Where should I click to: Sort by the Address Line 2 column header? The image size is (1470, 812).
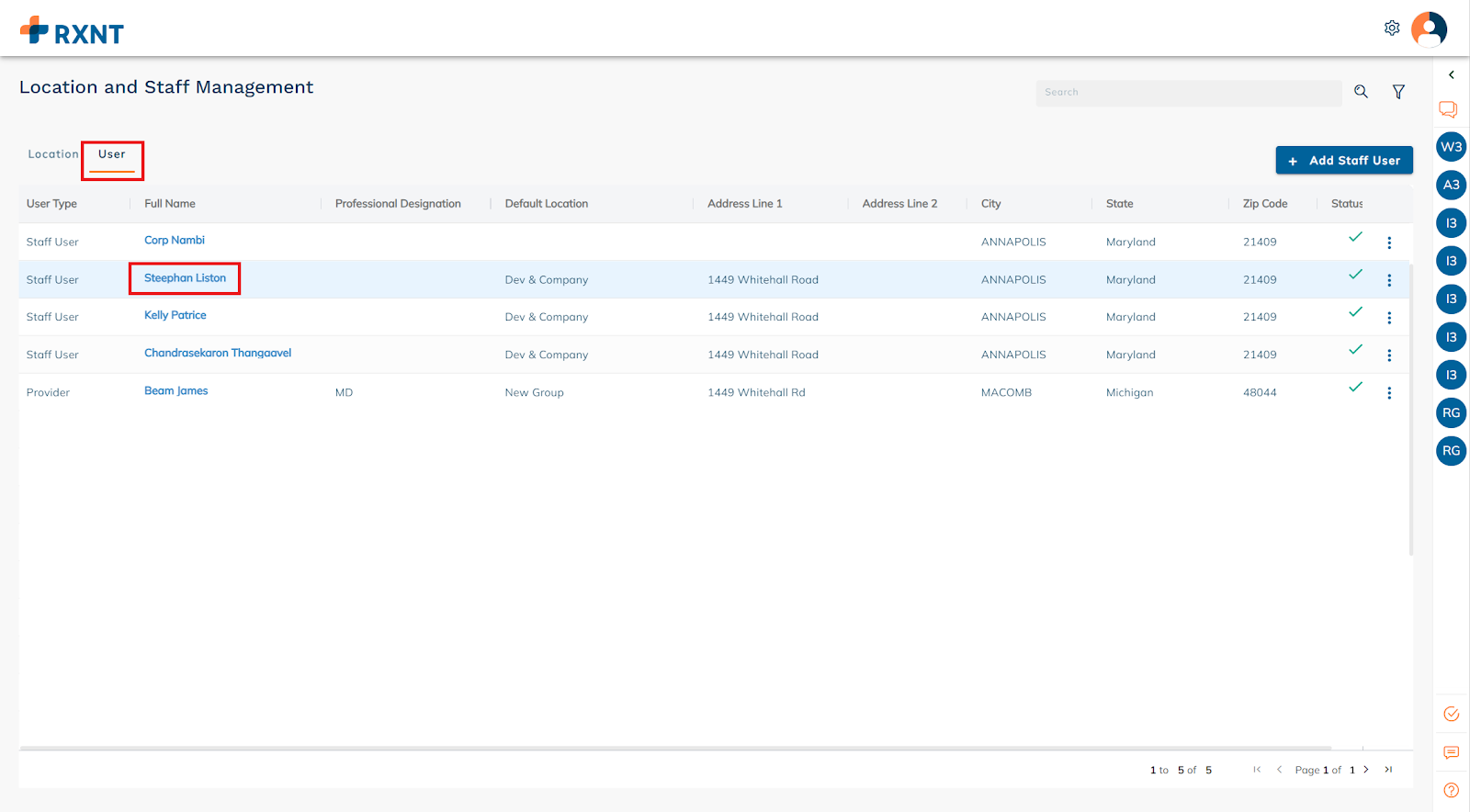[x=899, y=204]
